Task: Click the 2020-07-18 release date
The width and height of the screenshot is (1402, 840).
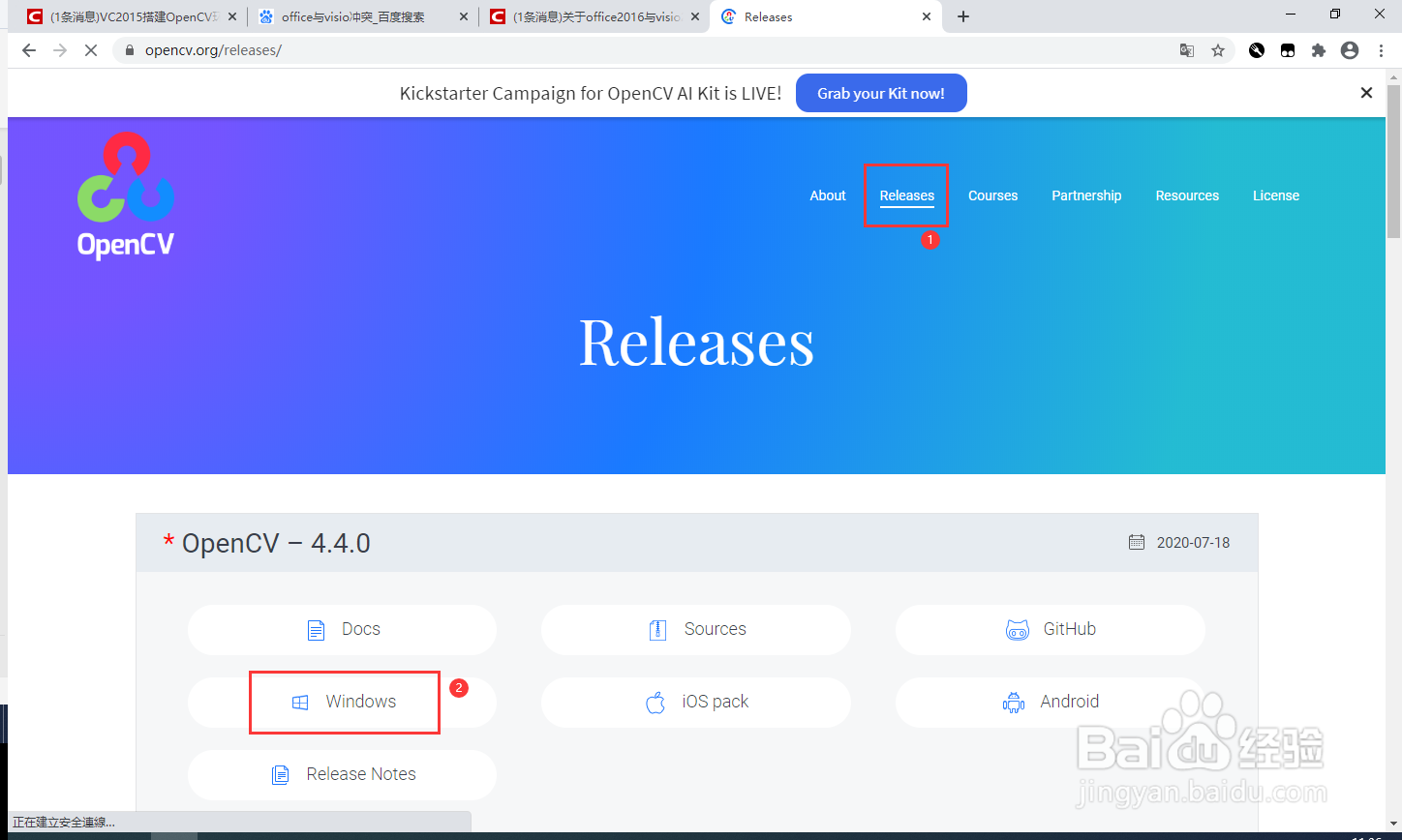Action: tap(1193, 542)
